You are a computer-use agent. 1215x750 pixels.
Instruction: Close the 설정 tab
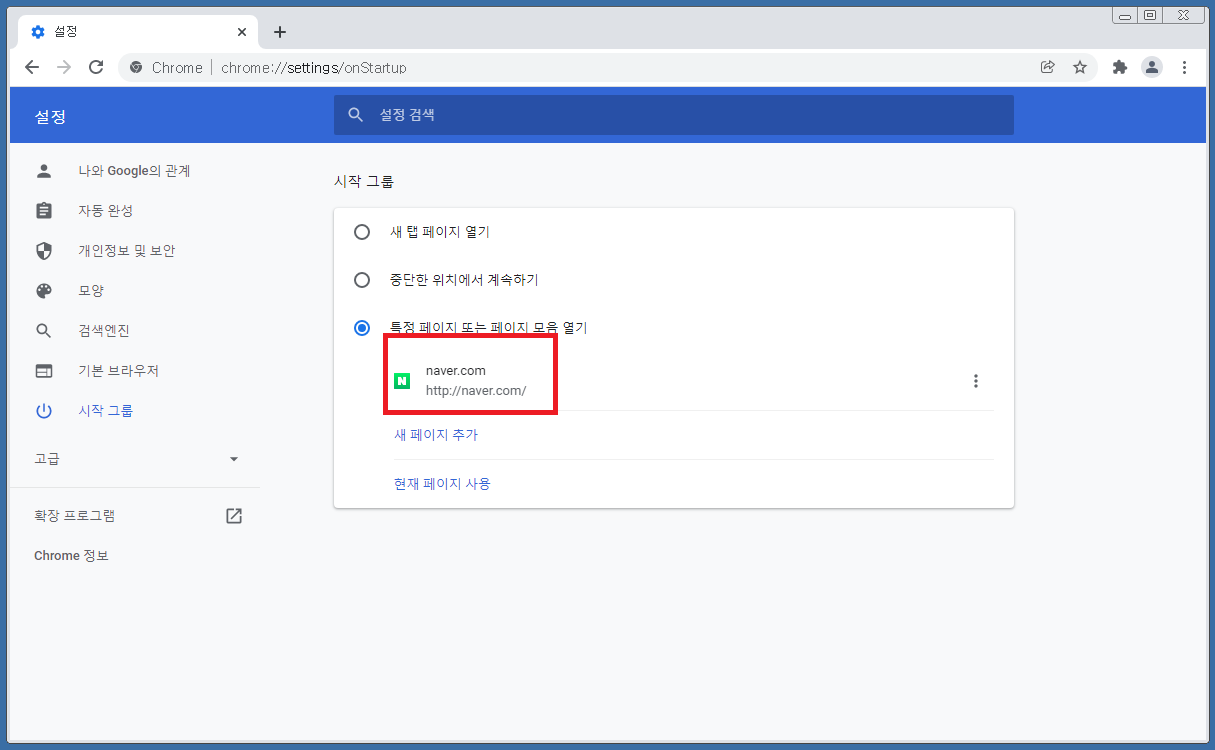pos(242,32)
